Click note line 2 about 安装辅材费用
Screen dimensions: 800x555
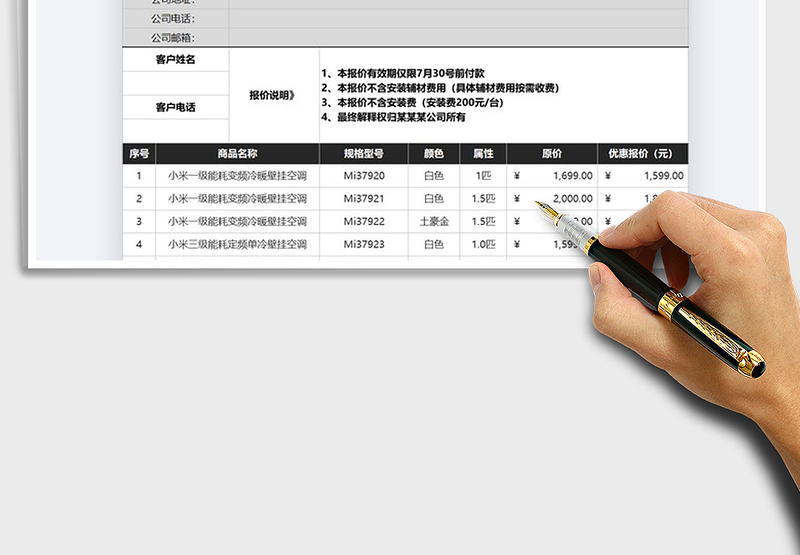click(x=440, y=88)
